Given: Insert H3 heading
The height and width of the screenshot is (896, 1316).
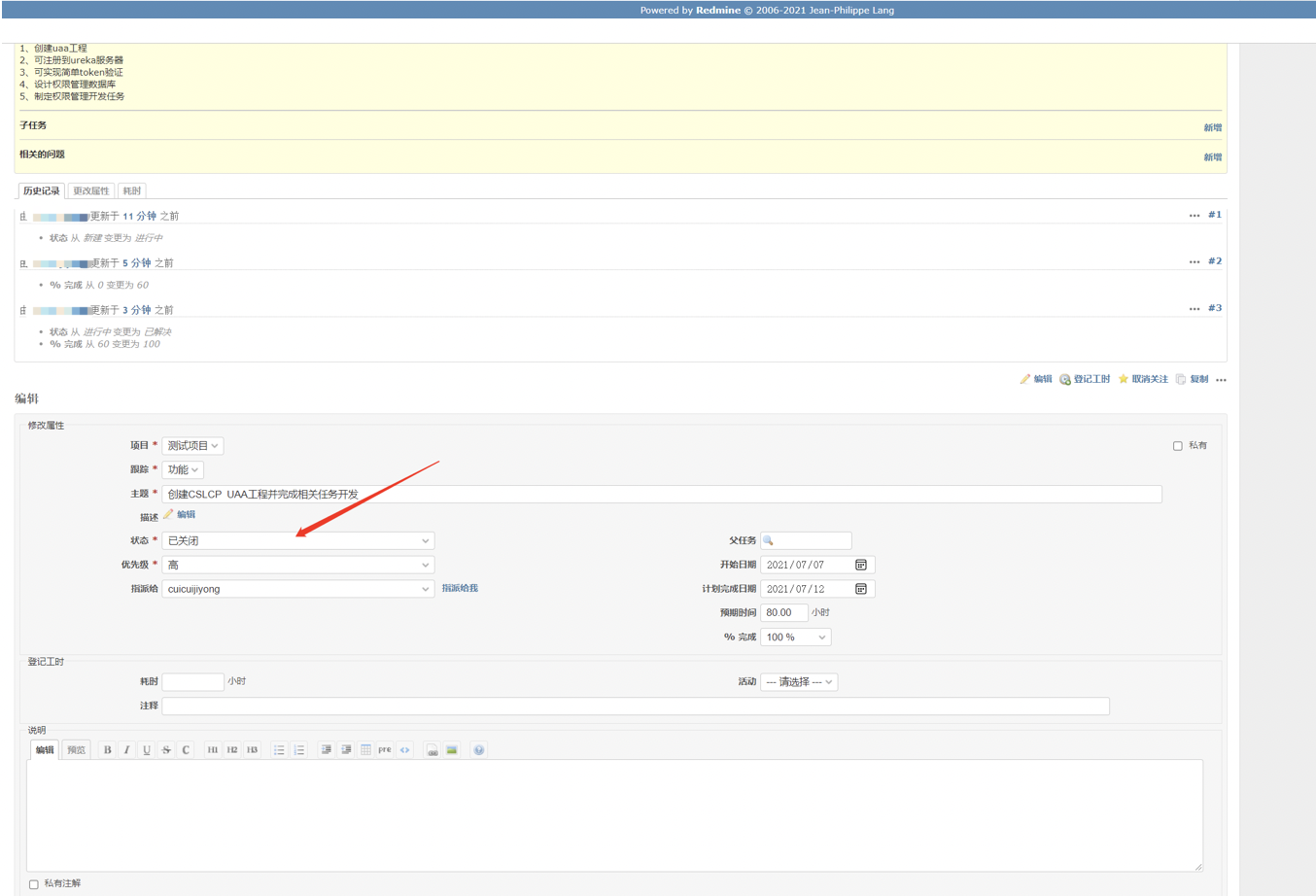Looking at the screenshot, I should pos(252,750).
